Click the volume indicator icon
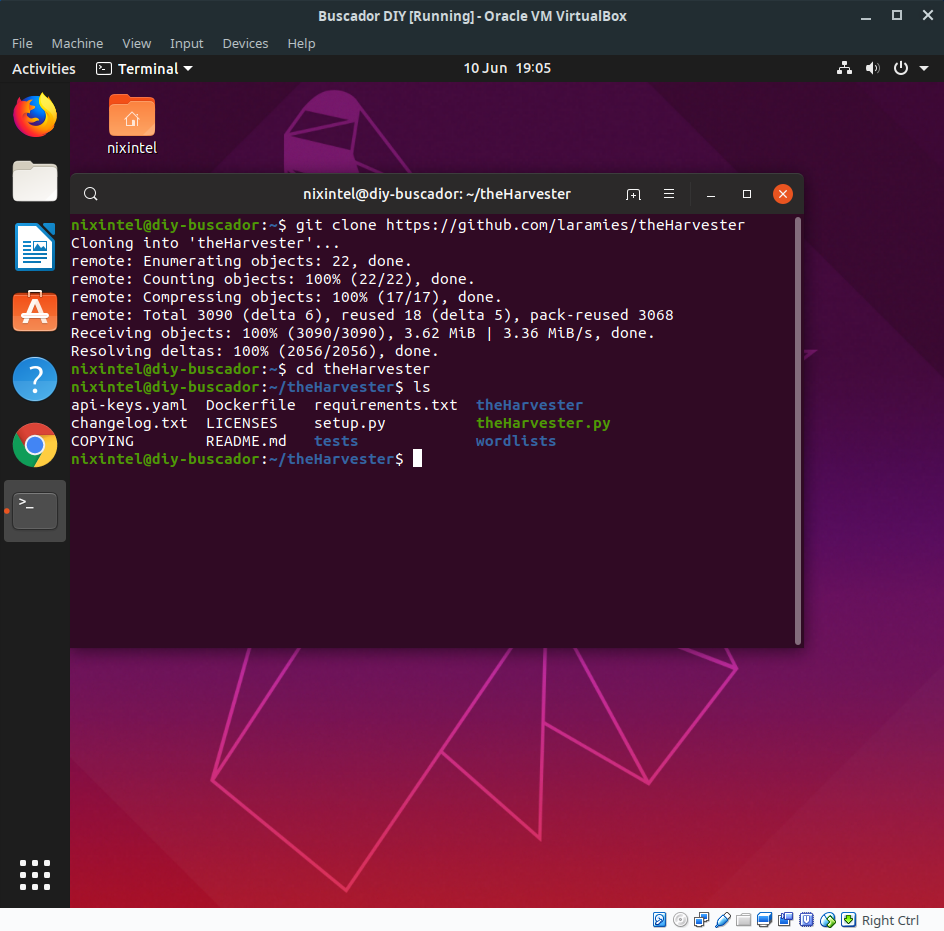Screen dimensions: 944x931 pos(872,69)
